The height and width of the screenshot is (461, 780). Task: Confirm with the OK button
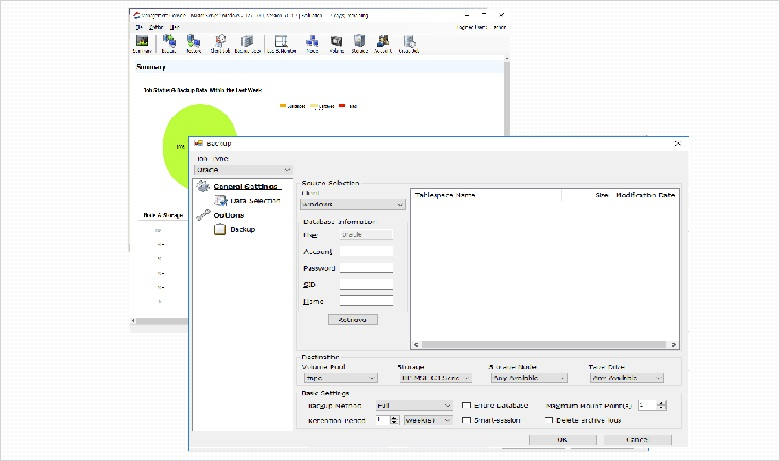coord(563,440)
